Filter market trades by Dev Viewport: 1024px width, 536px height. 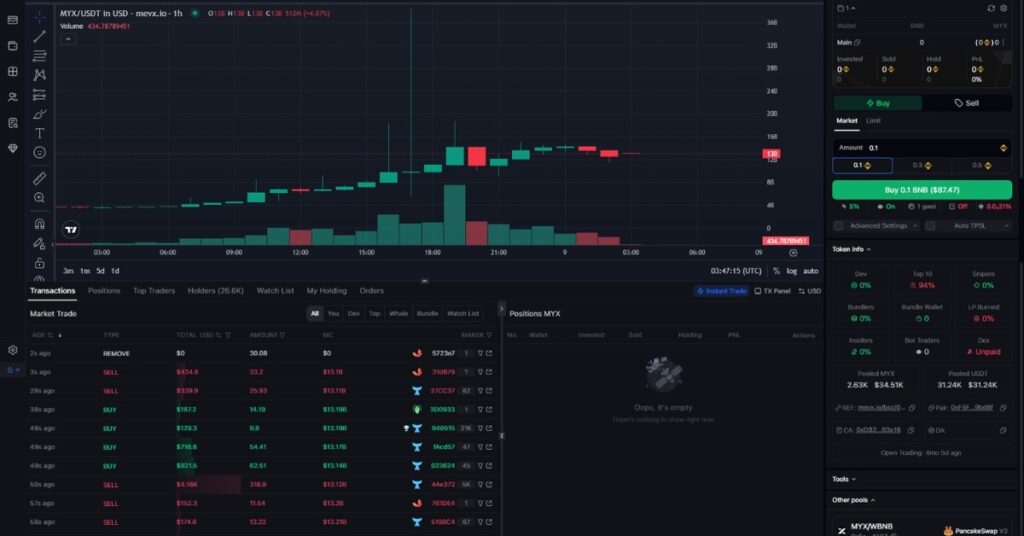[353, 314]
